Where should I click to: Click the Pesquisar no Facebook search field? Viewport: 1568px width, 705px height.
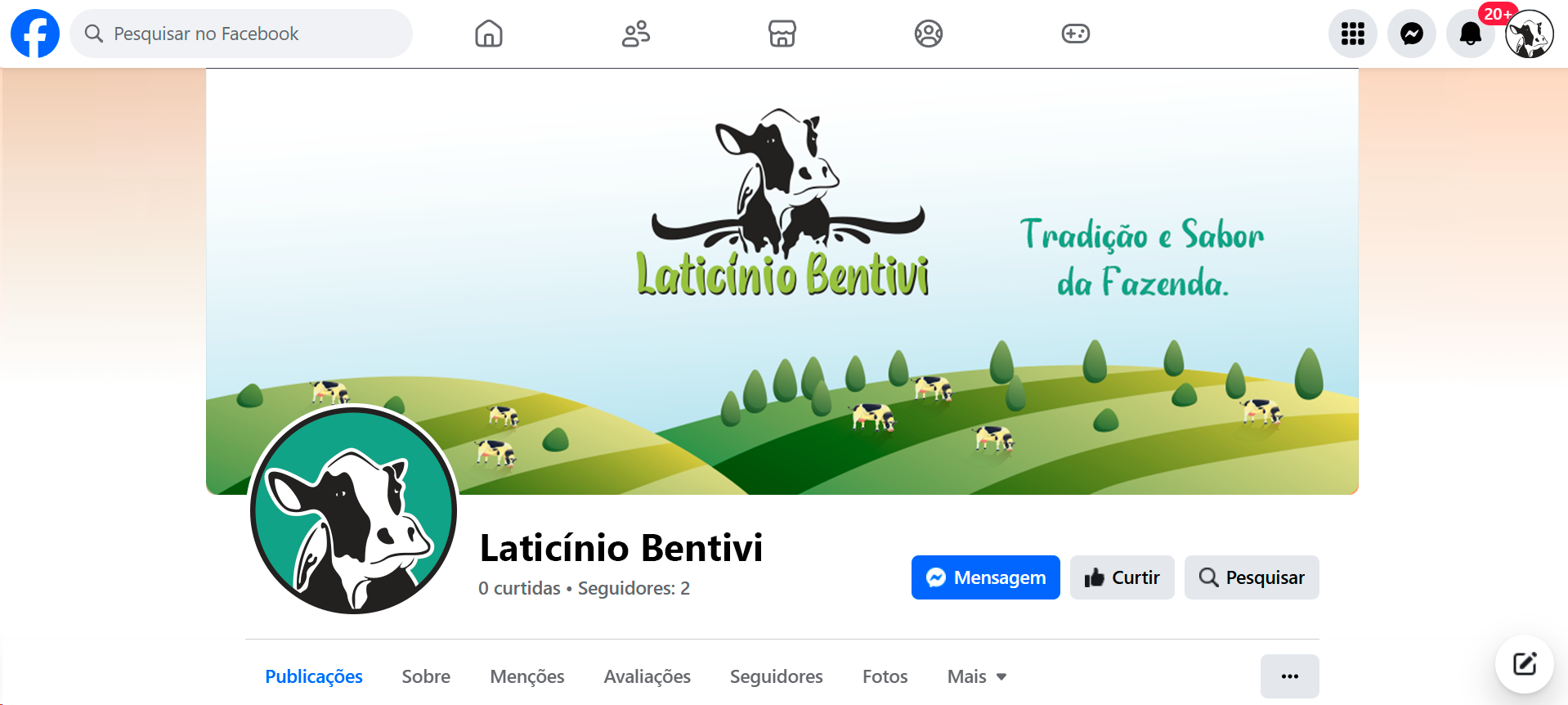tap(241, 34)
